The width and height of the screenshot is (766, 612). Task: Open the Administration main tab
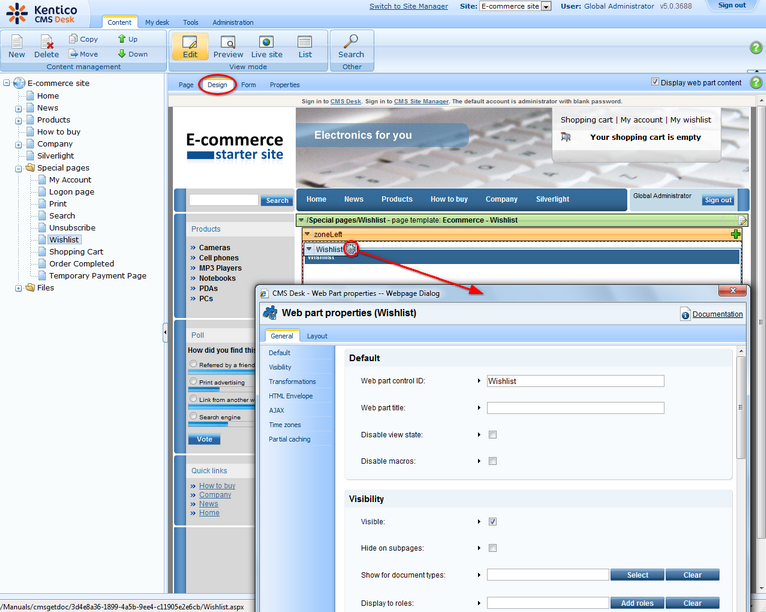pyautogui.click(x=233, y=22)
